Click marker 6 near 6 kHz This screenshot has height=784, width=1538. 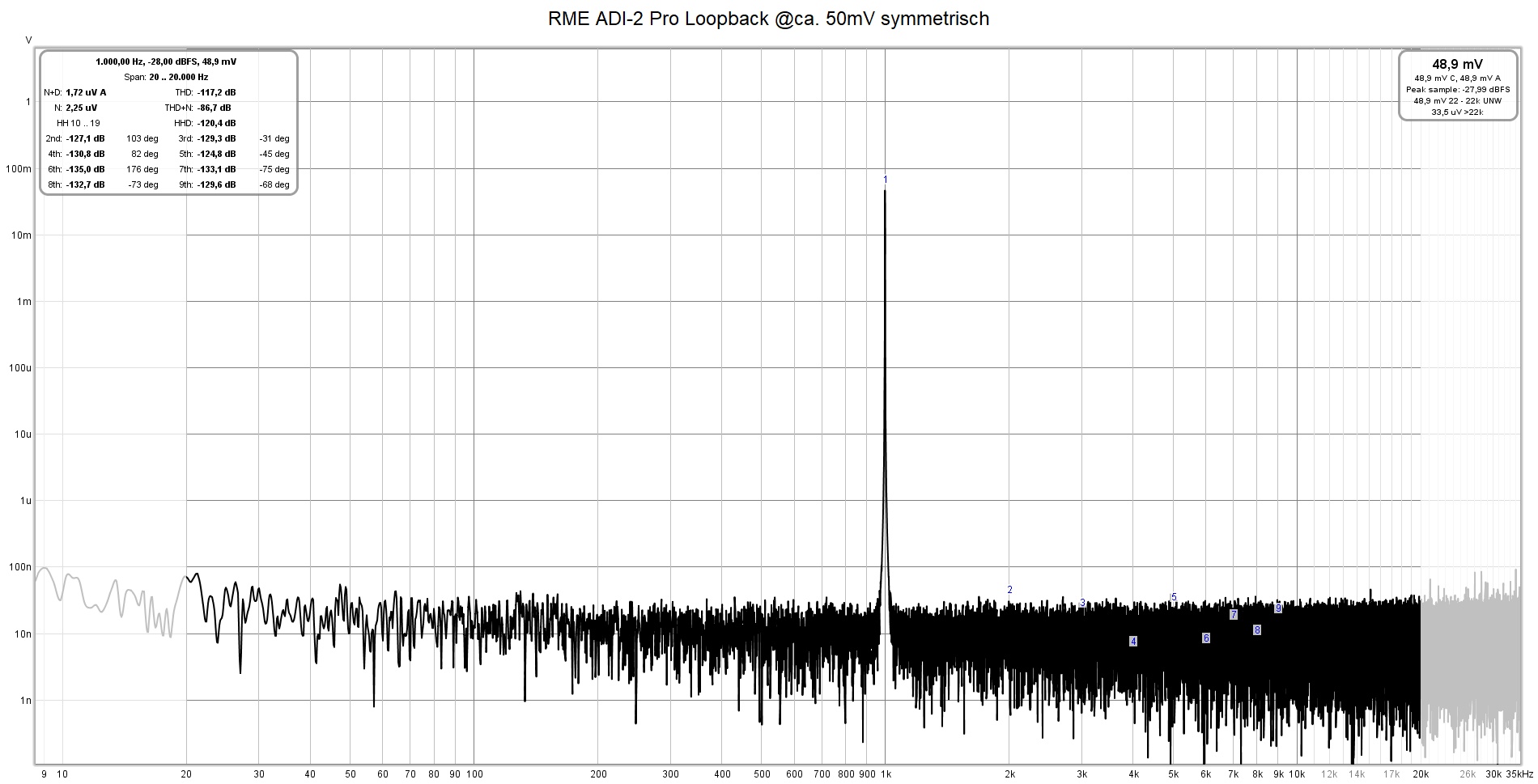[1206, 638]
